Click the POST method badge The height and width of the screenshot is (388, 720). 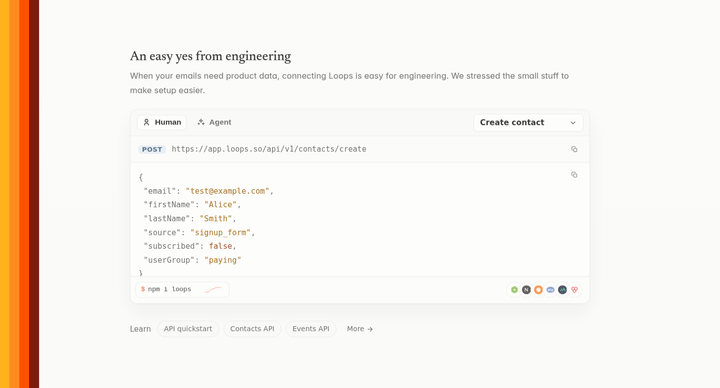152,149
